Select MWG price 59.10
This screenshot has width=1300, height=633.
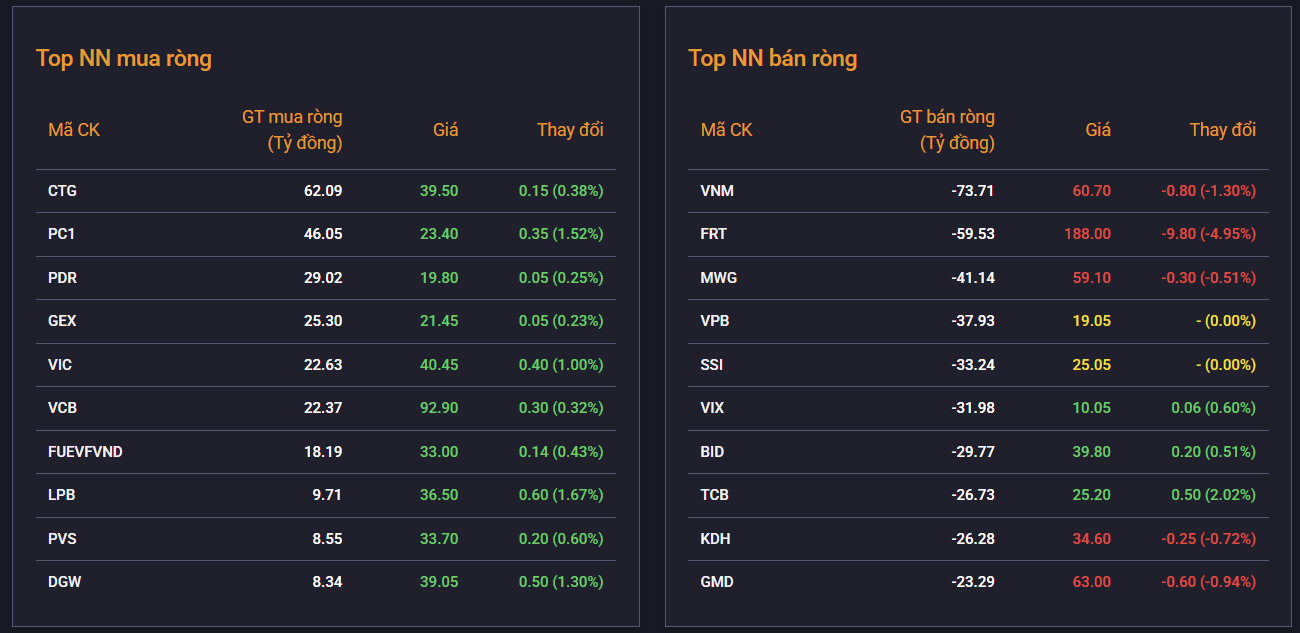pos(1092,278)
